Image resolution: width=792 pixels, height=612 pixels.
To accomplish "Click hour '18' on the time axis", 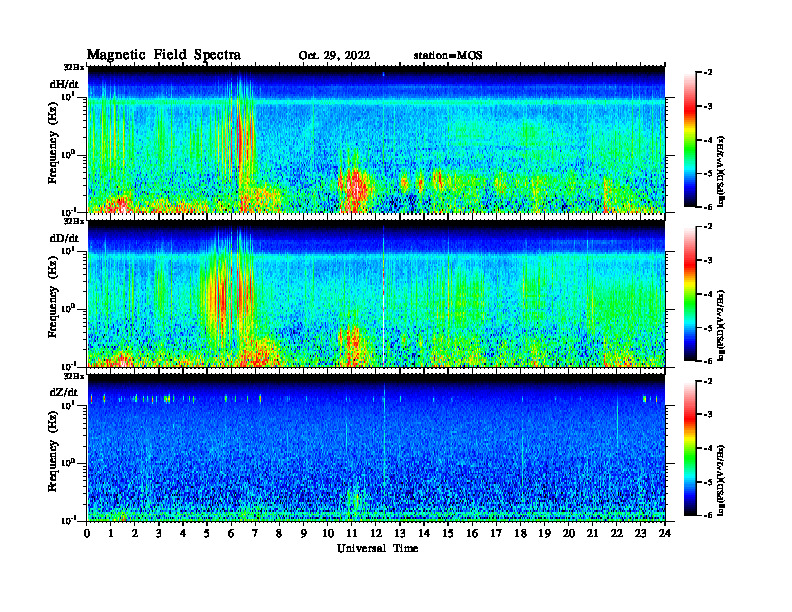I will tap(520, 533).
